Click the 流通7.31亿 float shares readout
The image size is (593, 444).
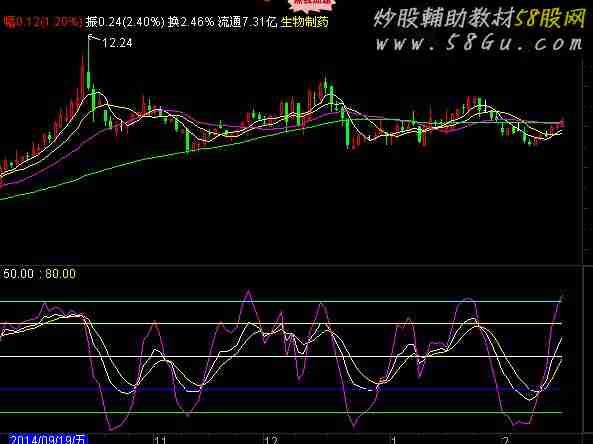coord(247,22)
